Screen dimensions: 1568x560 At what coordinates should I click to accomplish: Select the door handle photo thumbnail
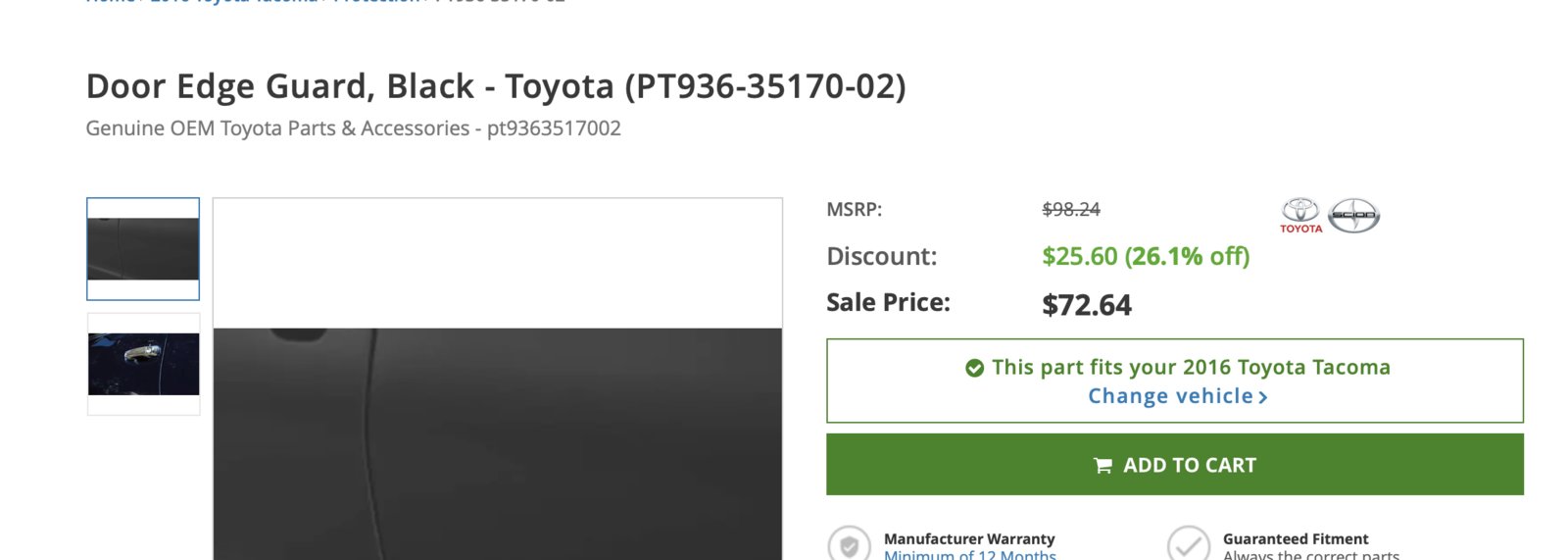tap(143, 364)
